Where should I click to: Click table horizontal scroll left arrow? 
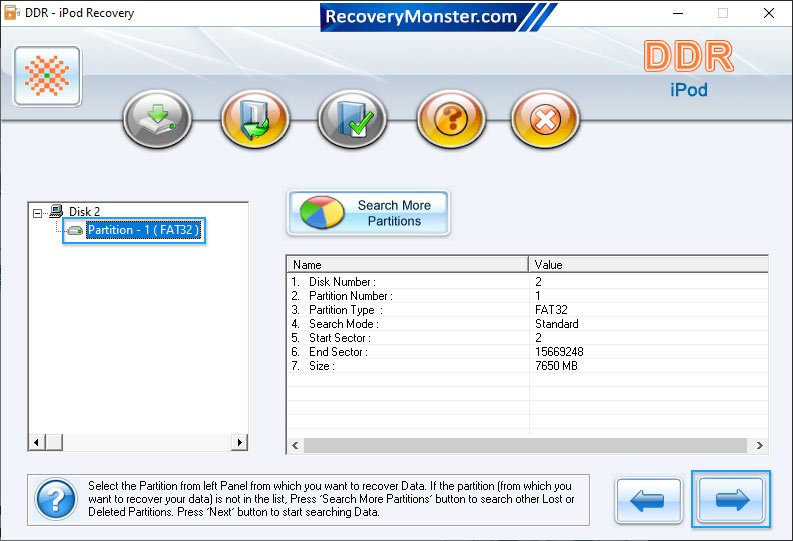295,445
